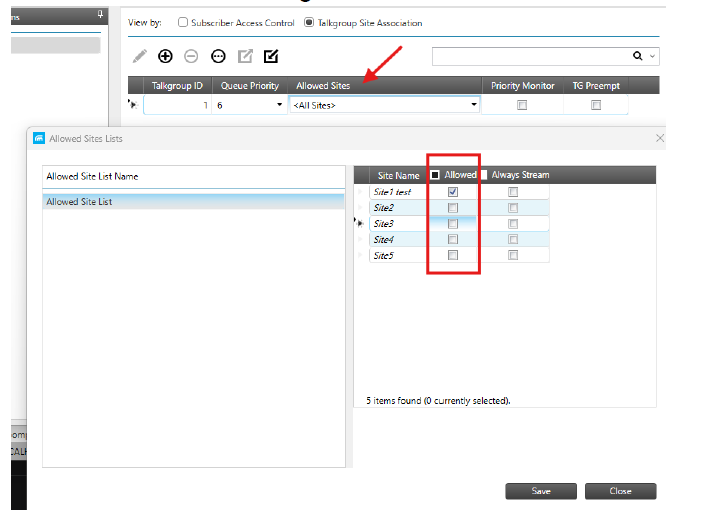Select Talkgroup Site Association view option

[x=309, y=22]
